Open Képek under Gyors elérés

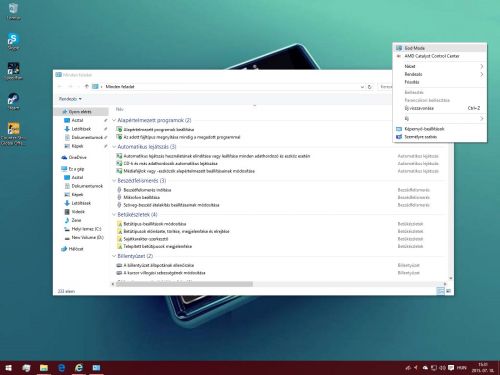[77, 146]
